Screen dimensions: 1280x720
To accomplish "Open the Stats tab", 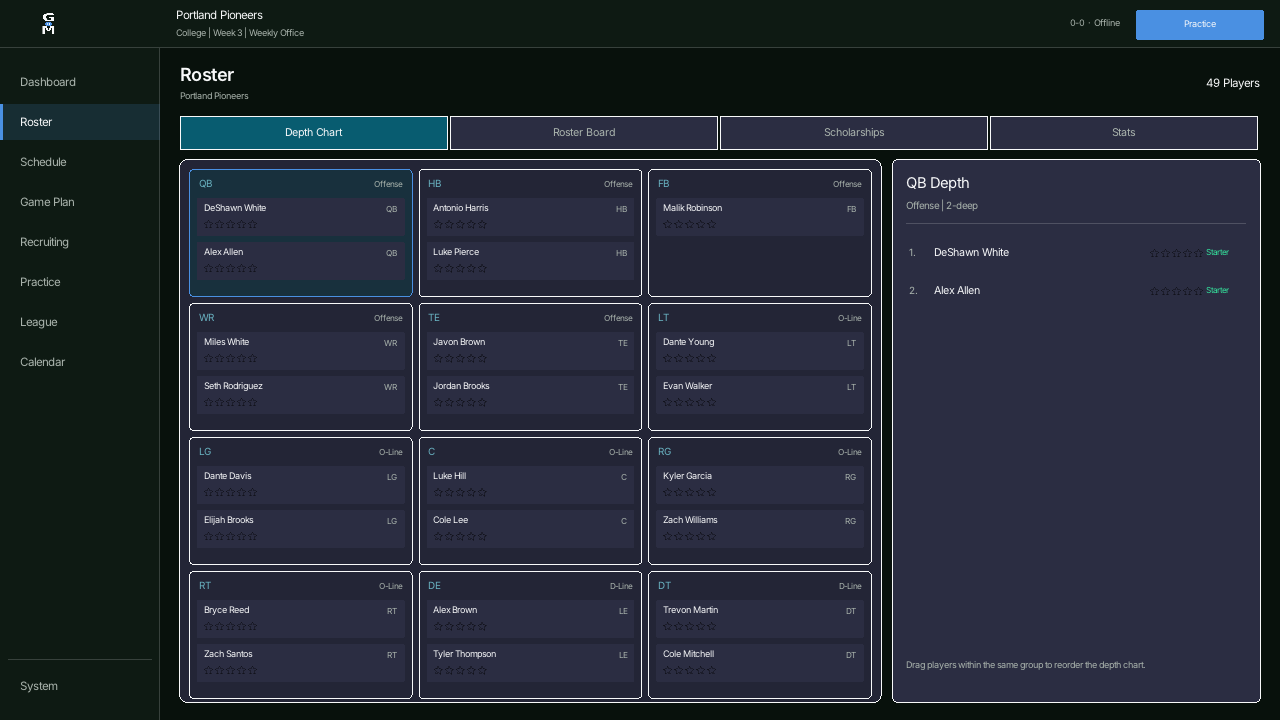I will (1124, 133).
